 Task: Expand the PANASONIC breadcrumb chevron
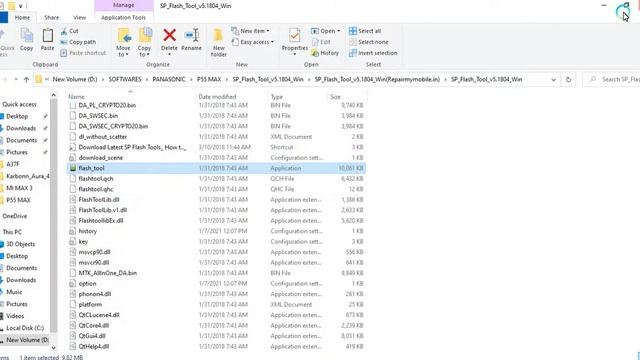[191, 80]
